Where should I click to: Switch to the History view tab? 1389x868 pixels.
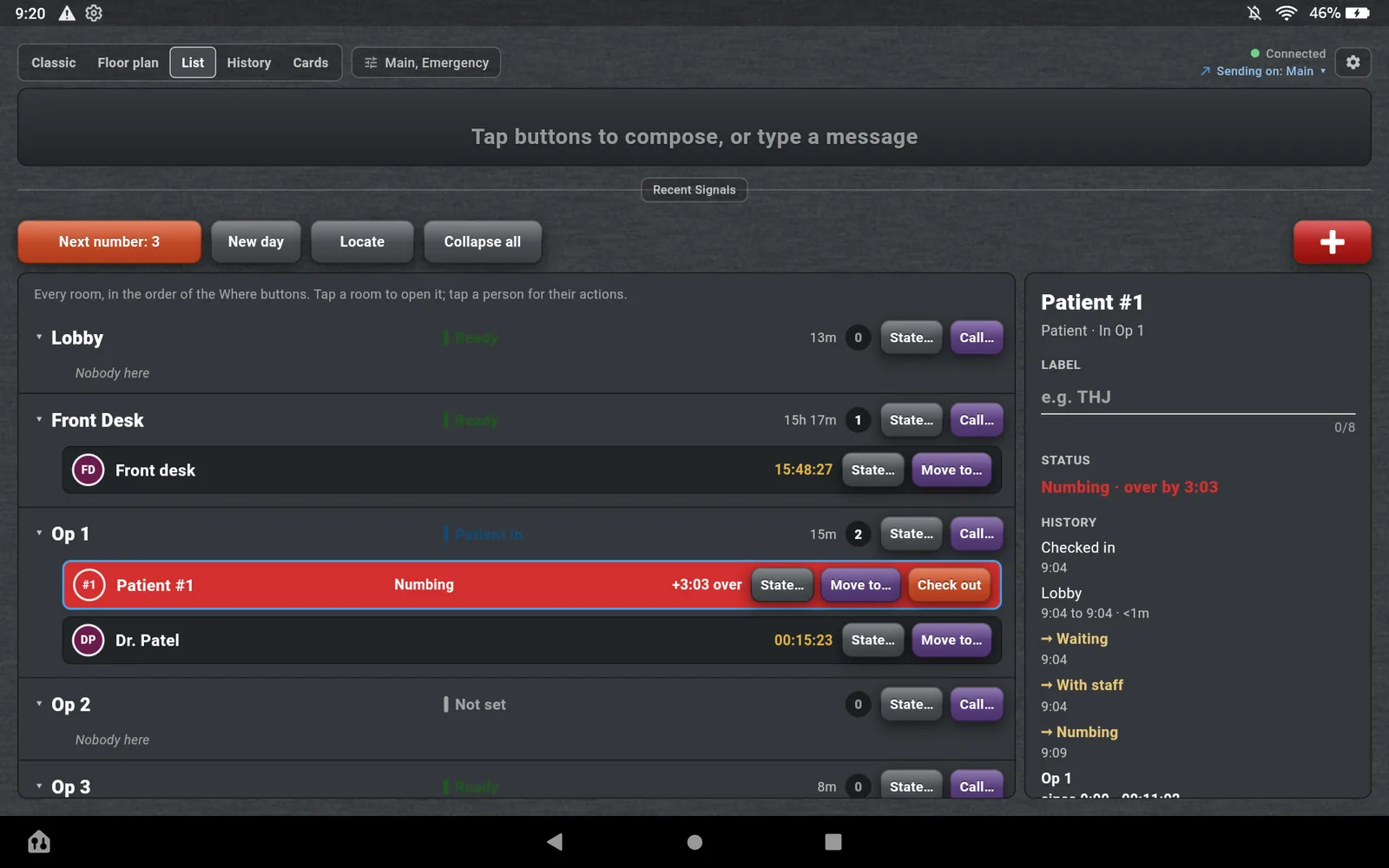249,62
